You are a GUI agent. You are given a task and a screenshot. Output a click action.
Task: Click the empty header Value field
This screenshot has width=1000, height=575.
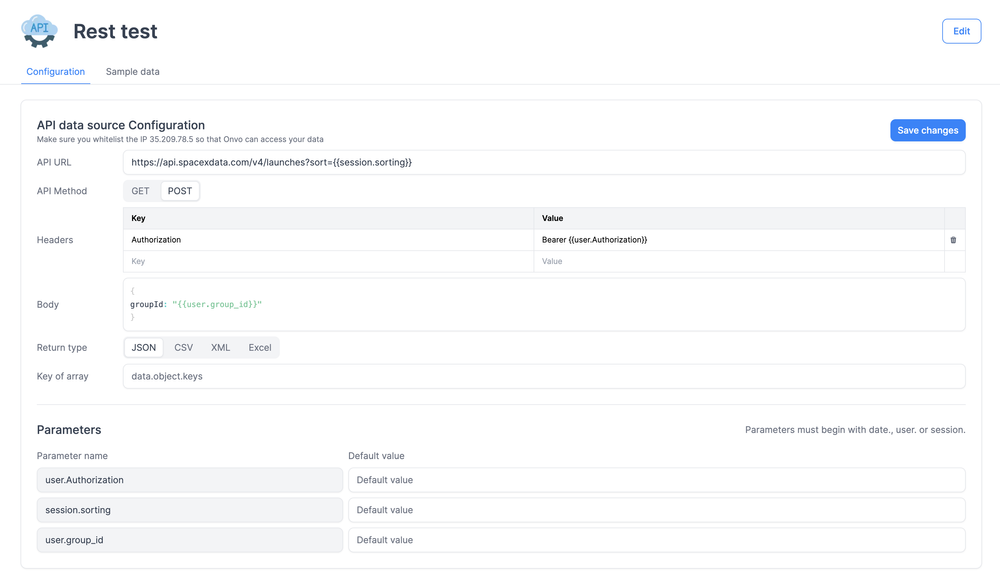(x=738, y=261)
